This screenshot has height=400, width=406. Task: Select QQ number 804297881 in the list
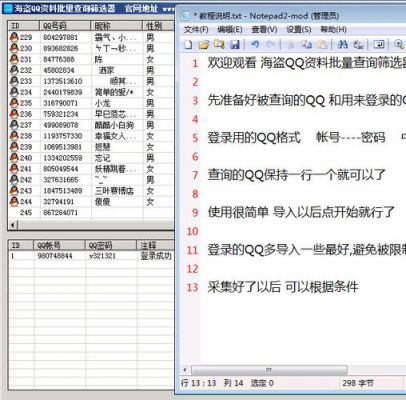[60, 37]
